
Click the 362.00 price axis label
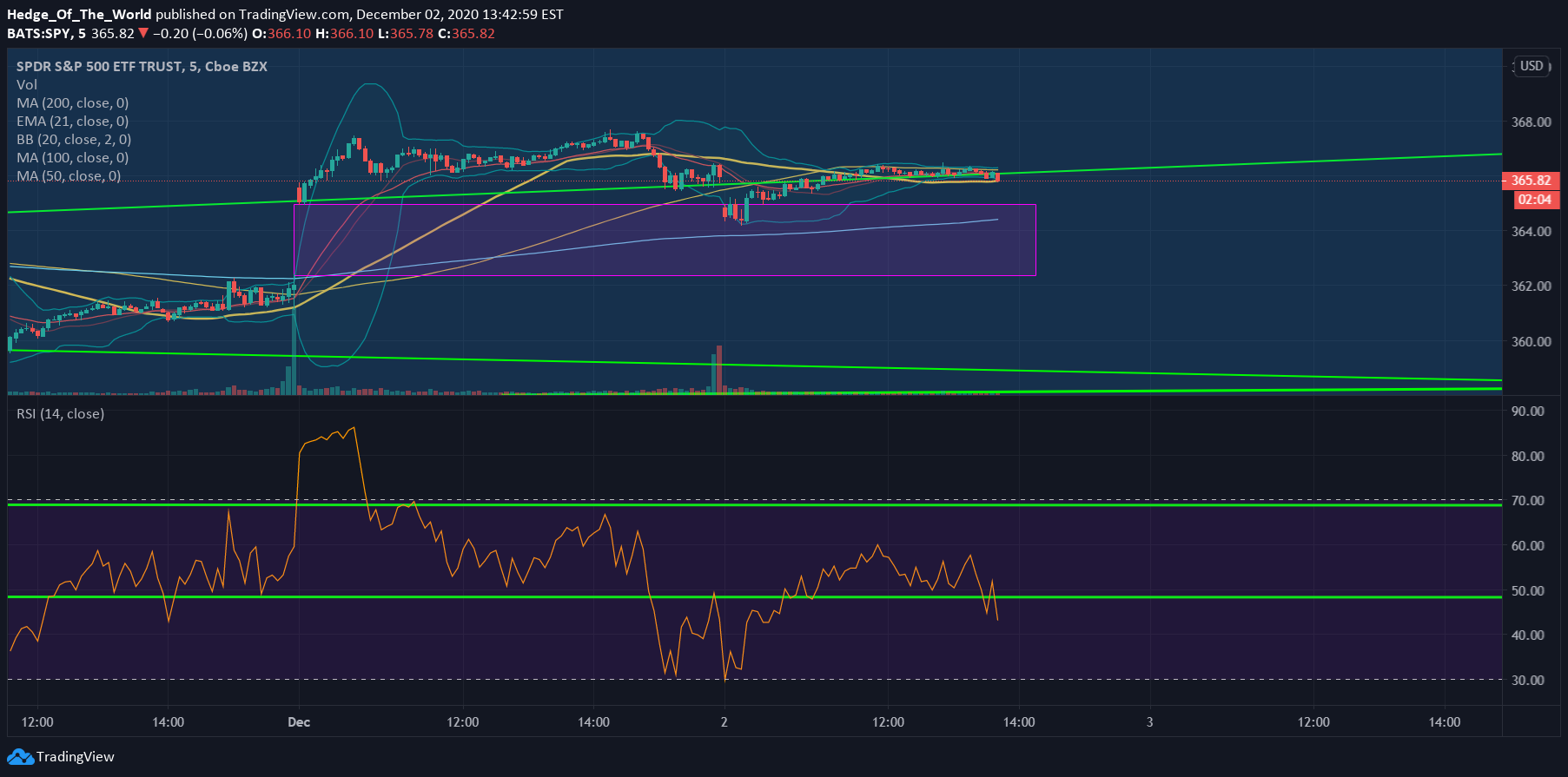[x=1531, y=286]
